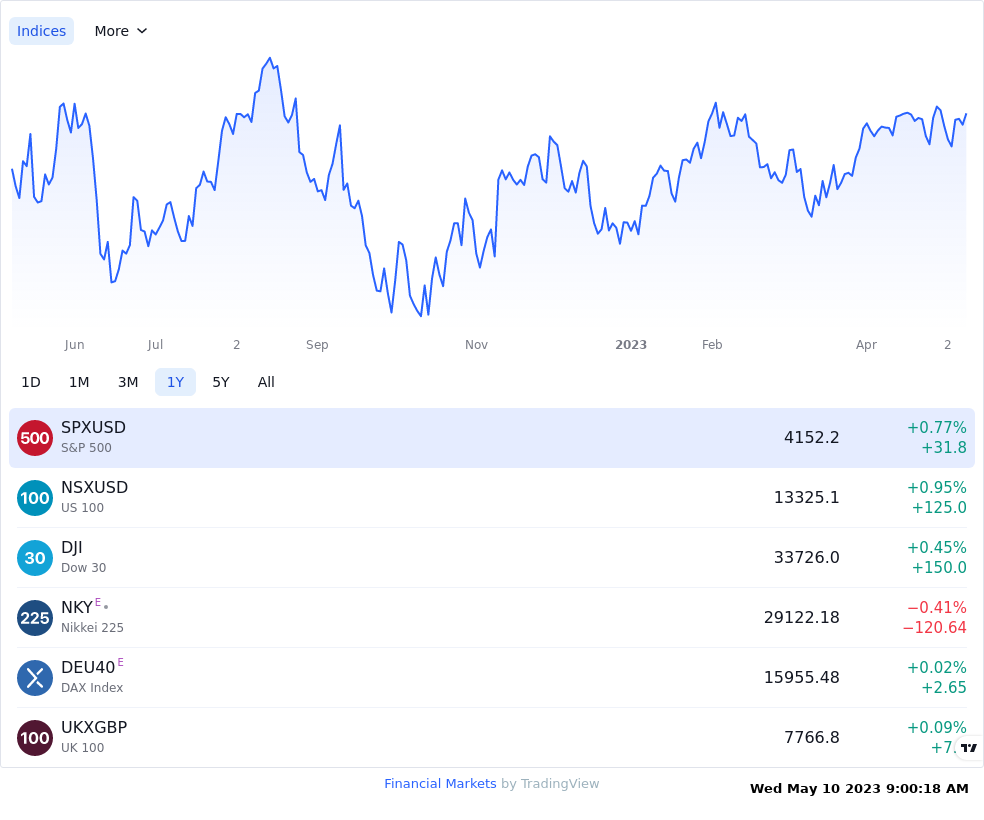The width and height of the screenshot is (984, 820).
Task: Click the UK 100 description label
Action: click(x=82, y=748)
